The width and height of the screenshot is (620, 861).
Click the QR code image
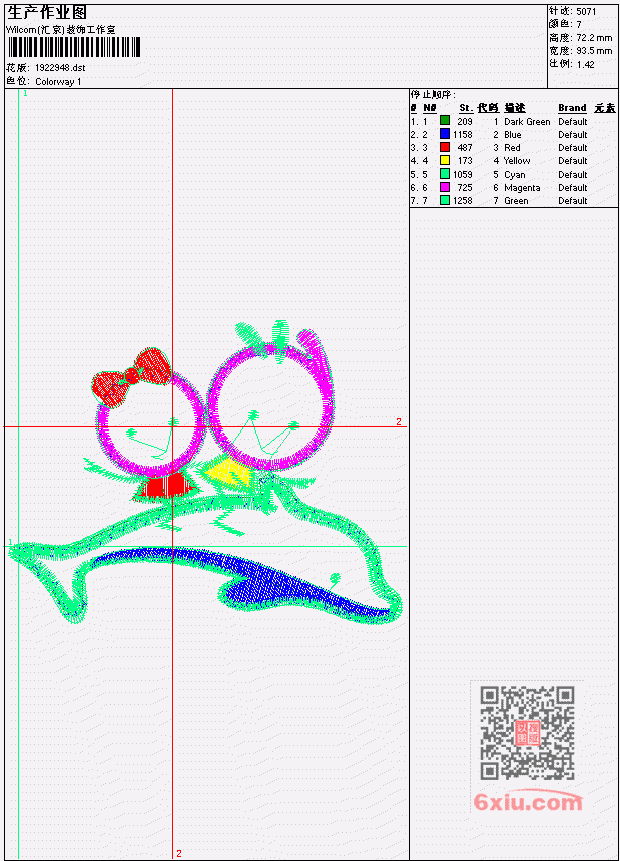coord(527,733)
